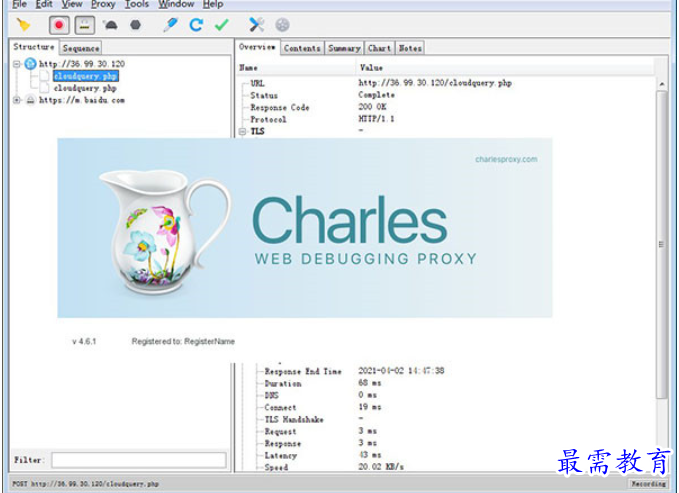
Task: Switch to the Contents tab
Action: [x=302, y=48]
